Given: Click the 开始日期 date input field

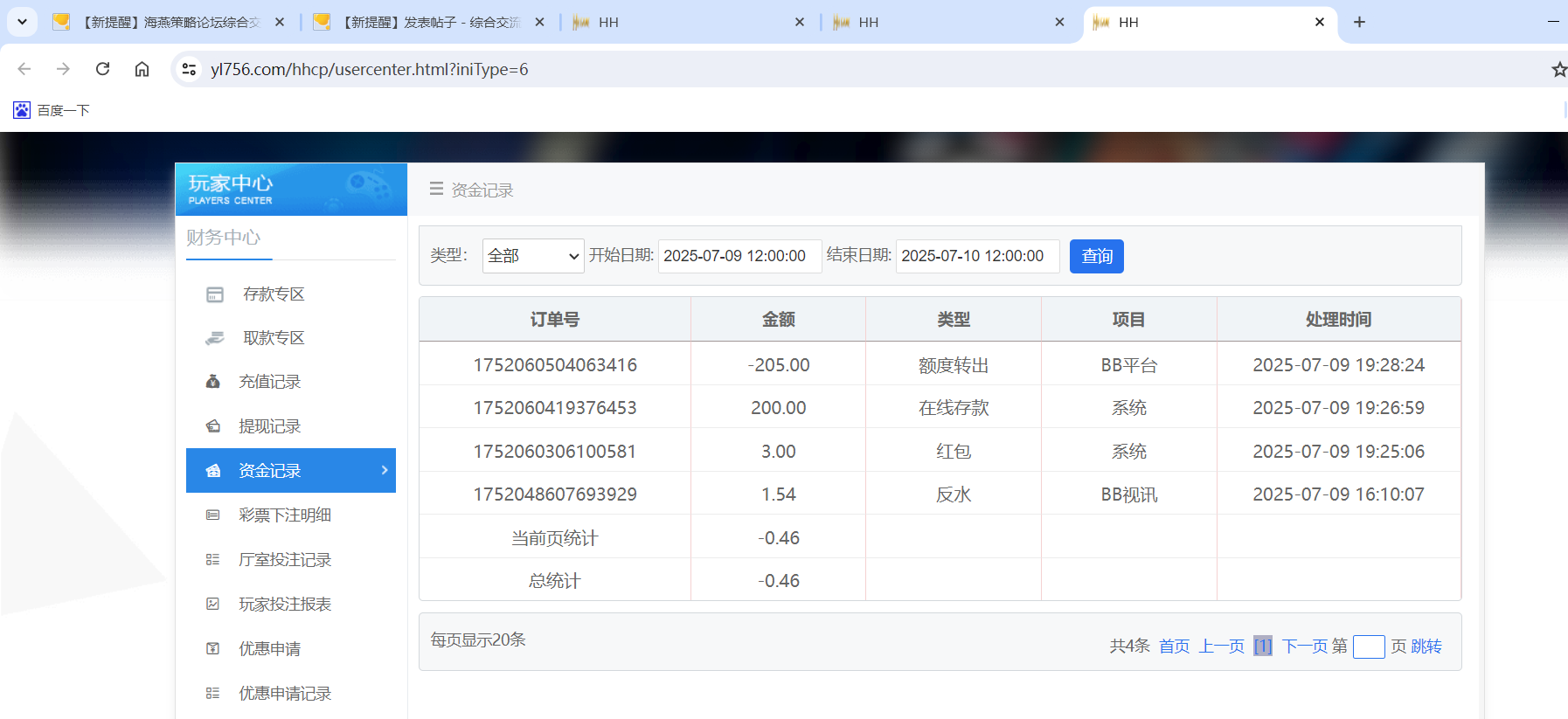Looking at the screenshot, I should (x=739, y=256).
